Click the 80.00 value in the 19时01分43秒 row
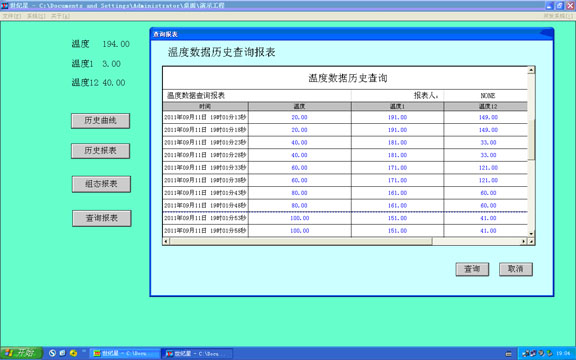The height and width of the screenshot is (360, 576). 299,193
